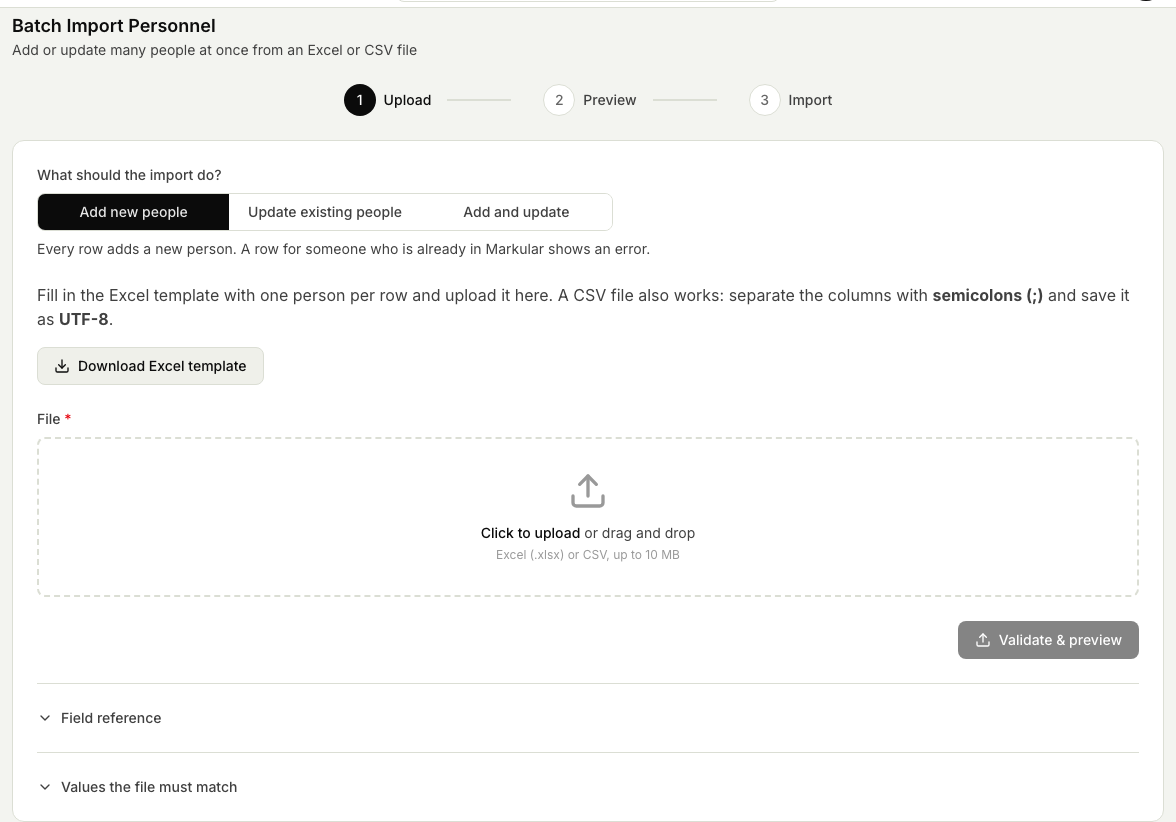Choose the 'Add and update' option

516,212
